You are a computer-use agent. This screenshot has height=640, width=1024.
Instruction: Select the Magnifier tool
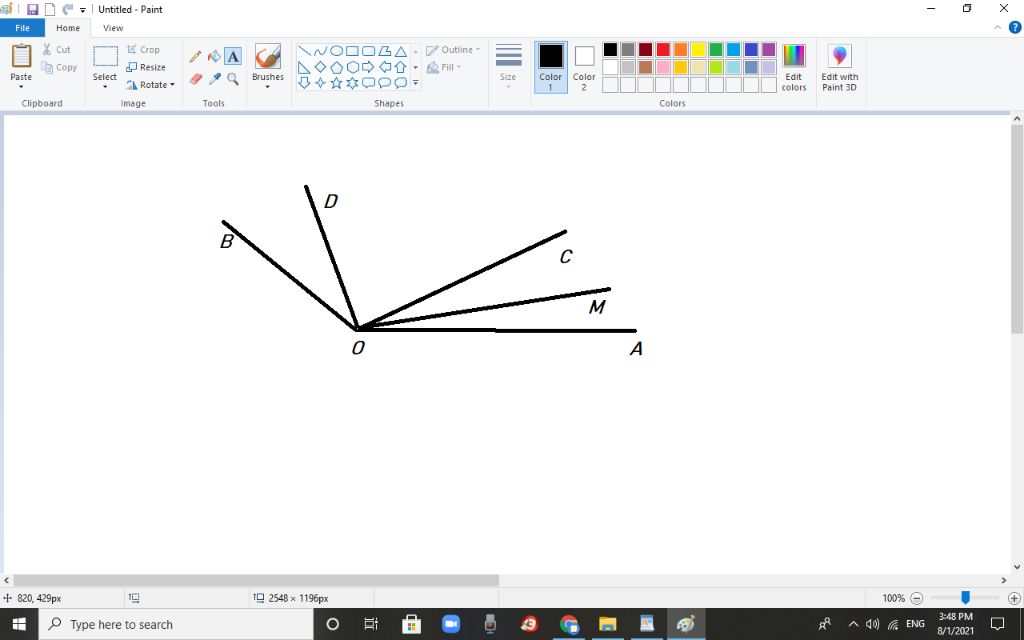pos(233,79)
